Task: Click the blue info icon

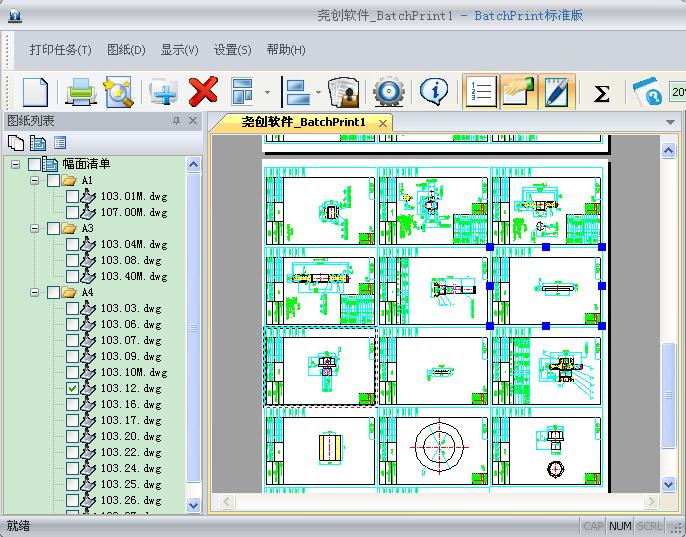Action: pyautogui.click(x=433, y=92)
